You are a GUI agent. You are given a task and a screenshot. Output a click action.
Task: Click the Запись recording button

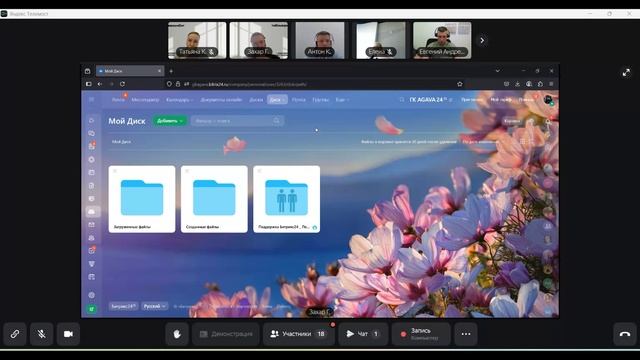(421, 334)
